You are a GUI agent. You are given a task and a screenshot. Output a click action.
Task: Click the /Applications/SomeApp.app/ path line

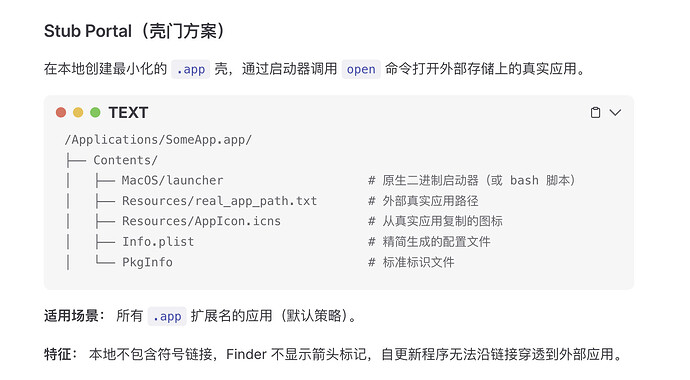pos(158,140)
